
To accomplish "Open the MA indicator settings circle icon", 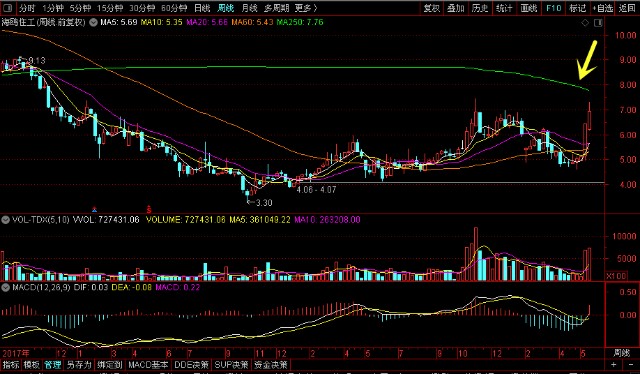I will coord(93,22).
